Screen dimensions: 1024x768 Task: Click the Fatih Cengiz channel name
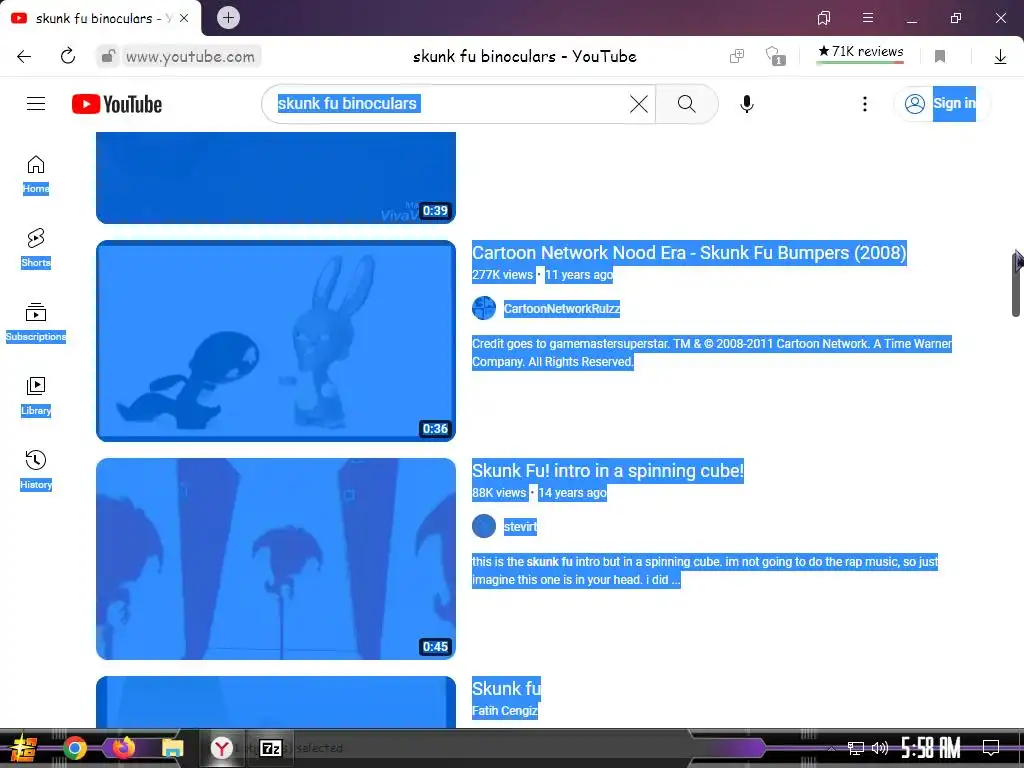pos(505,711)
